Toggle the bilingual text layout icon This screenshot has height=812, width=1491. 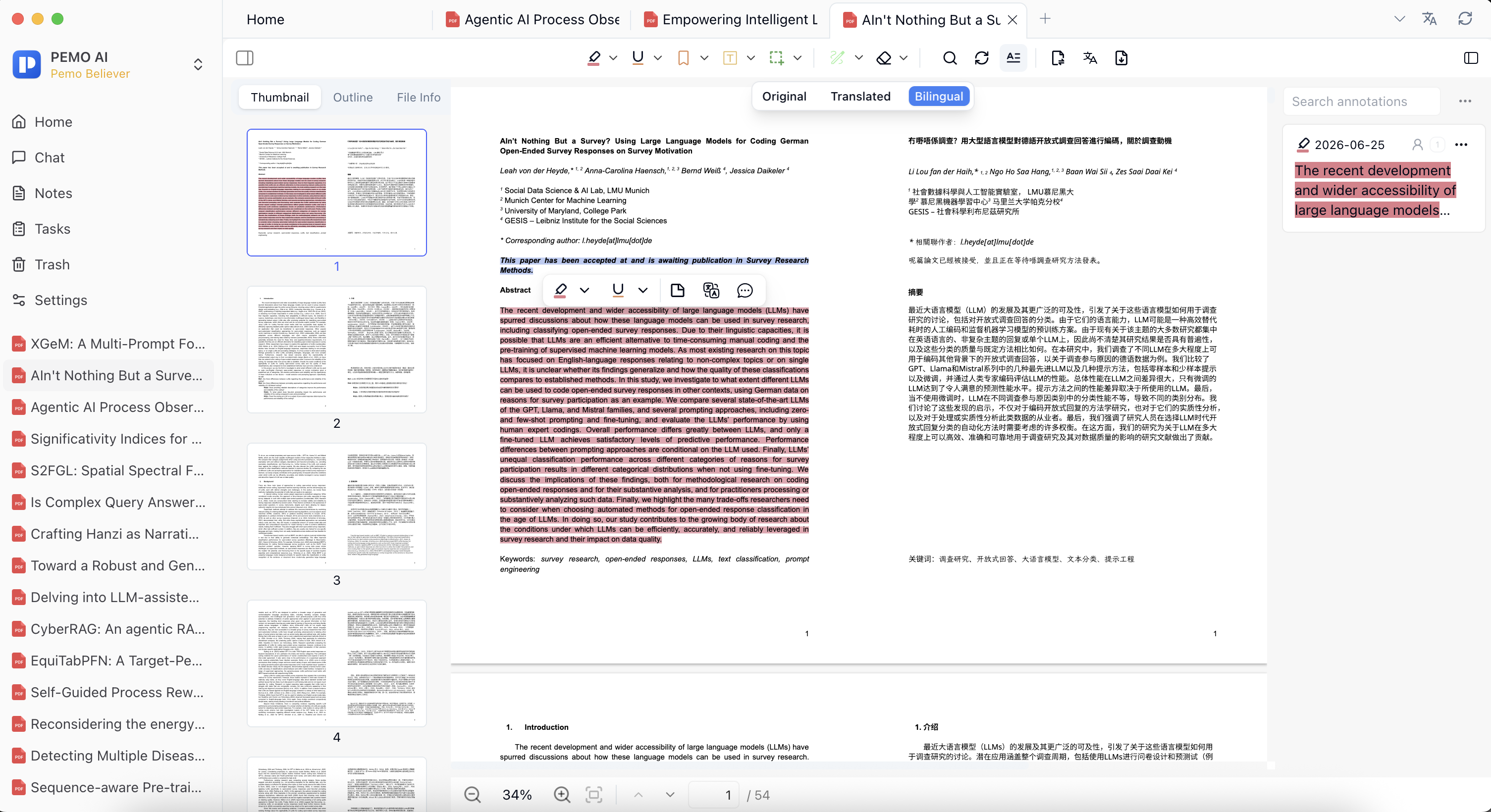click(x=1013, y=58)
